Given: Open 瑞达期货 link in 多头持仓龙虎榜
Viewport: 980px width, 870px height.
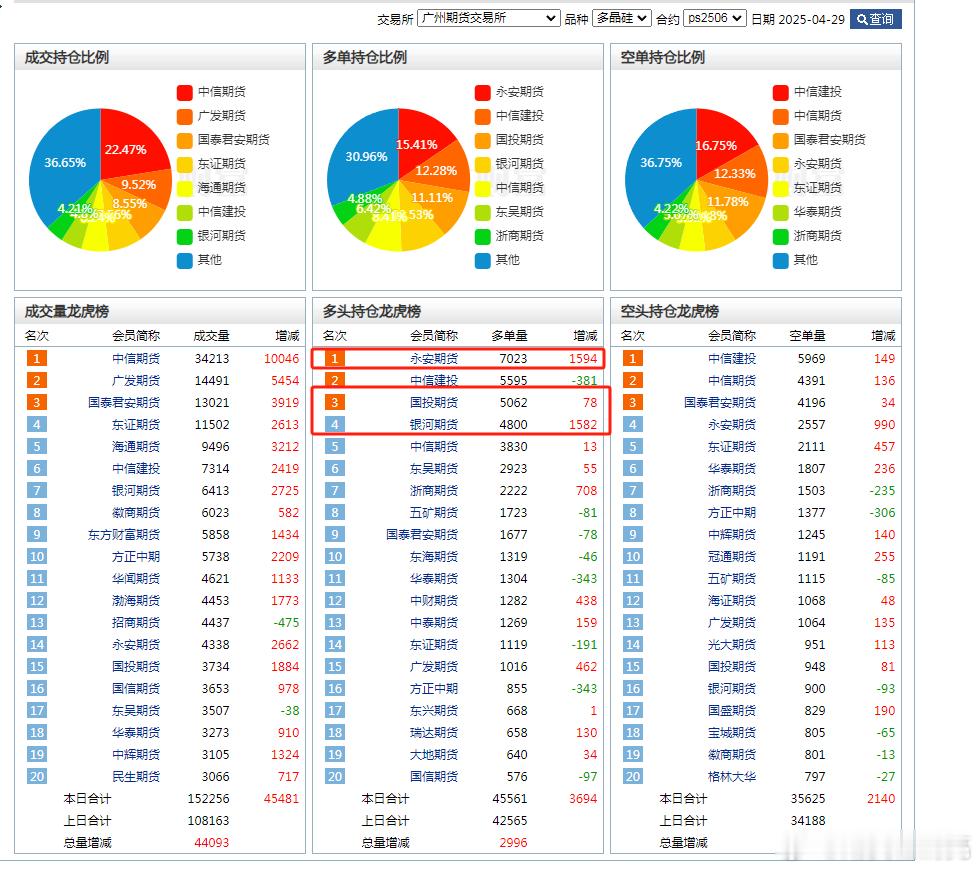Looking at the screenshot, I should pyautogui.click(x=434, y=732).
